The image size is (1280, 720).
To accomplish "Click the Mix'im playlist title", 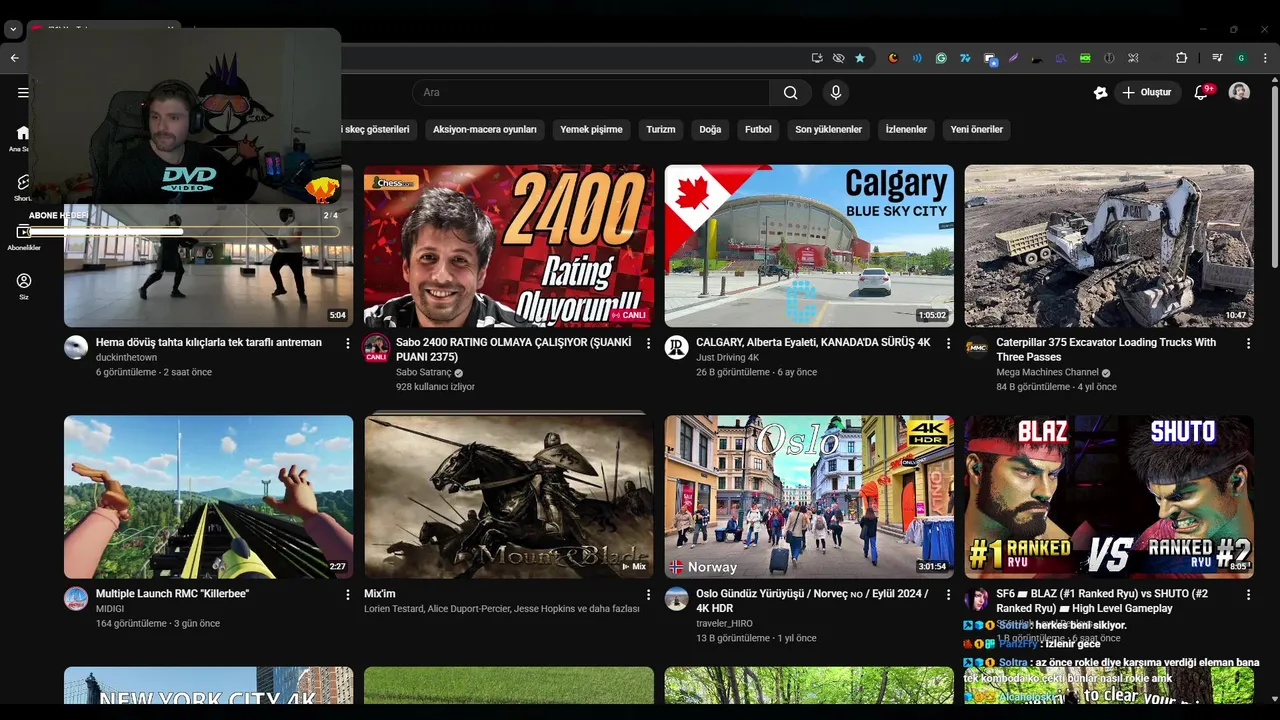I will point(380,594).
